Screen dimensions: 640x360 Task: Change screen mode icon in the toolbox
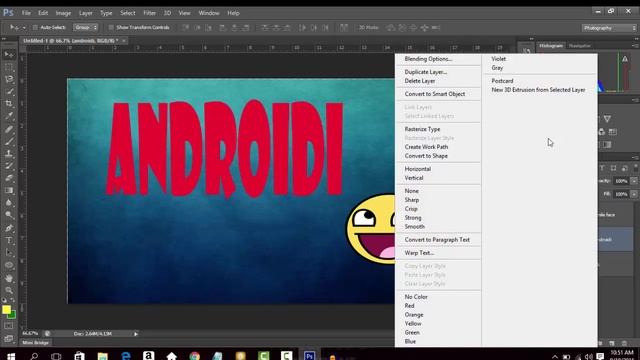9,338
